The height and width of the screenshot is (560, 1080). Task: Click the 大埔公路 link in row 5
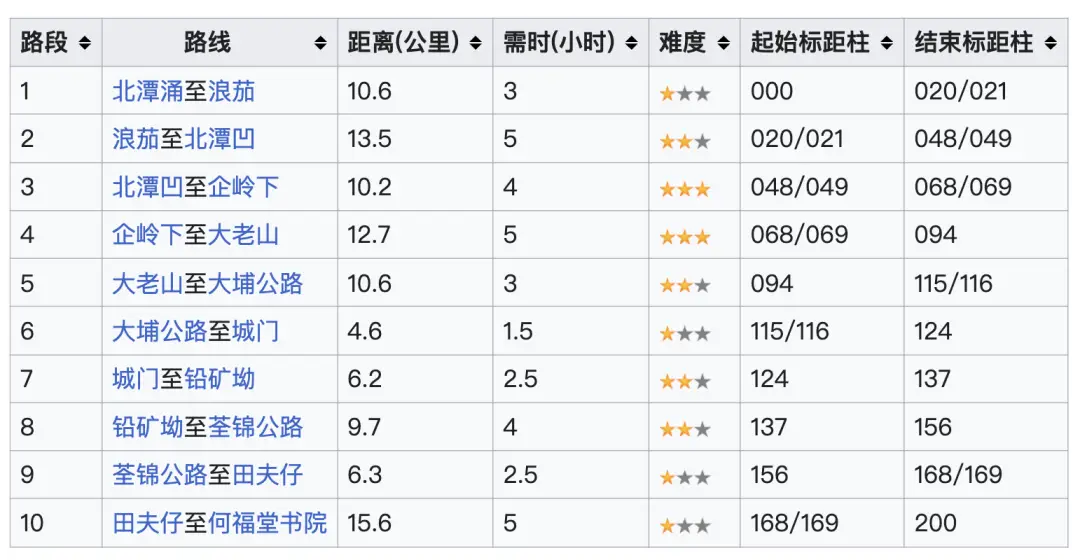tap(255, 283)
